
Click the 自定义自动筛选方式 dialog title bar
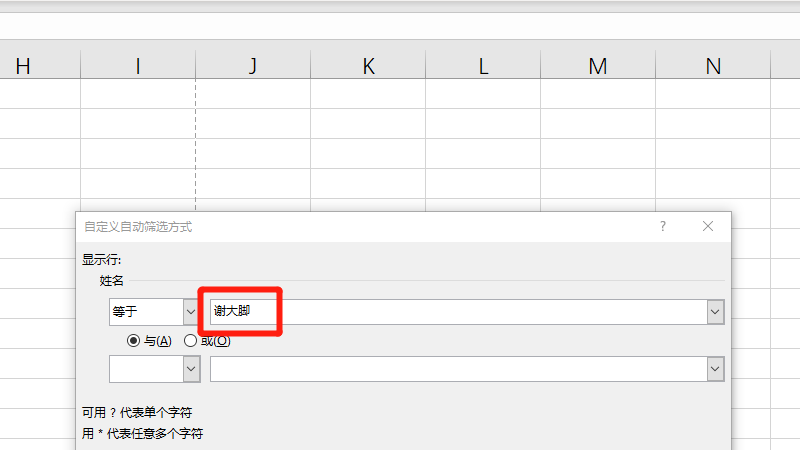tap(350, 227)
